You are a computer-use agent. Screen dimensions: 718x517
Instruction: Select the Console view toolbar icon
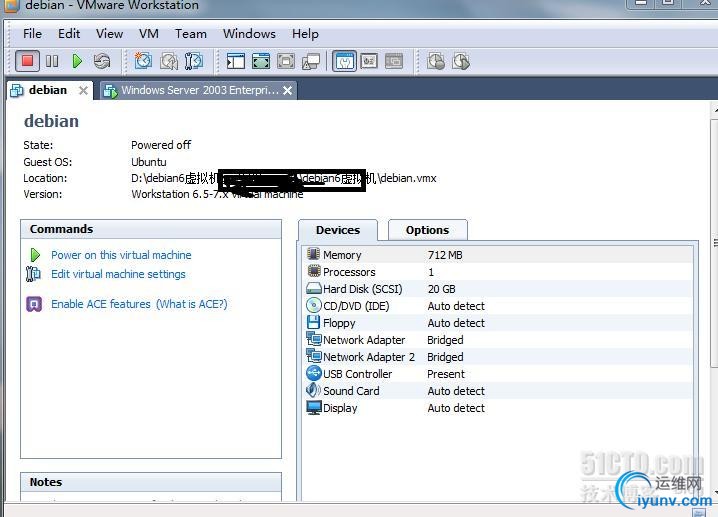369,61
